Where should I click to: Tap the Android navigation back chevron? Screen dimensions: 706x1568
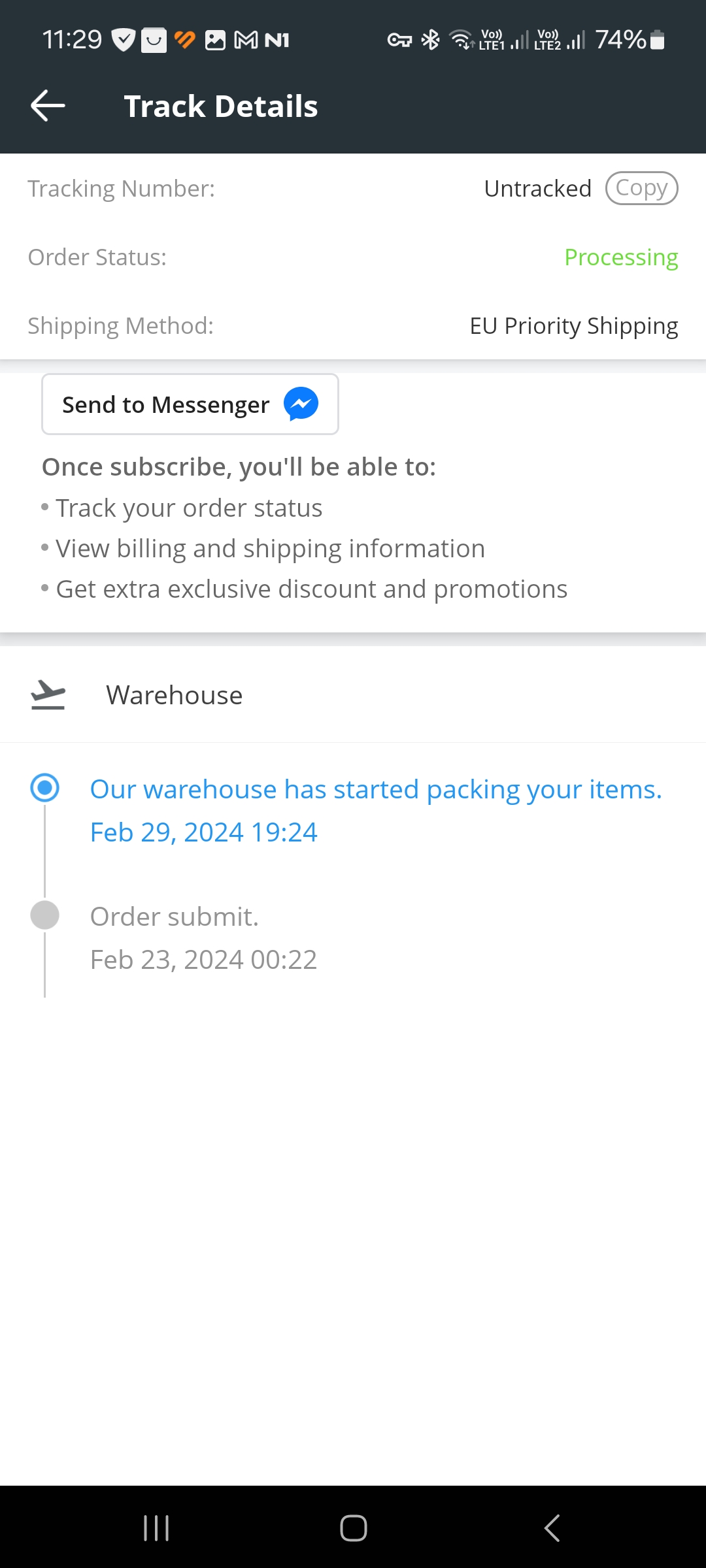click(x=552, y=1528)
